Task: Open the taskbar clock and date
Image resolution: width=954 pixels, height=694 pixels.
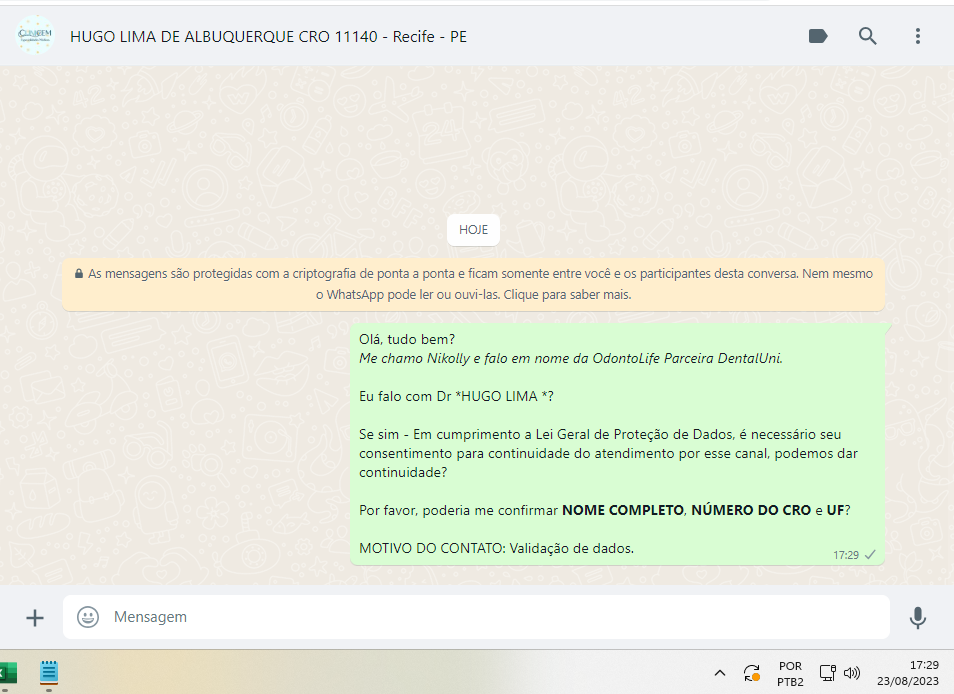Action: (908, 673)
